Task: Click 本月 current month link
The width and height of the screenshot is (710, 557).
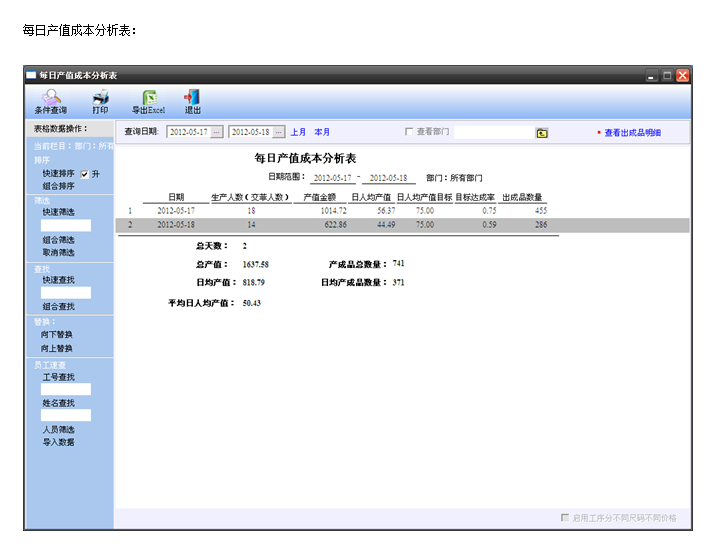Action: [322, 132]
